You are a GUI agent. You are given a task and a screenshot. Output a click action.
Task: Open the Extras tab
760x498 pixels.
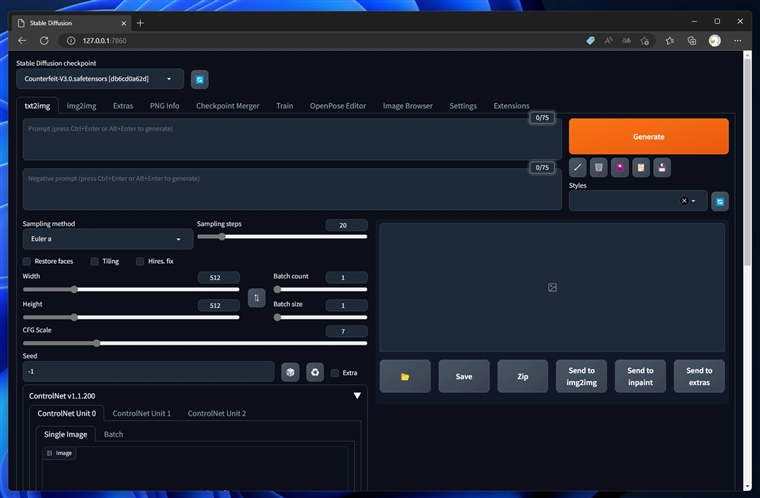[123, 106]
